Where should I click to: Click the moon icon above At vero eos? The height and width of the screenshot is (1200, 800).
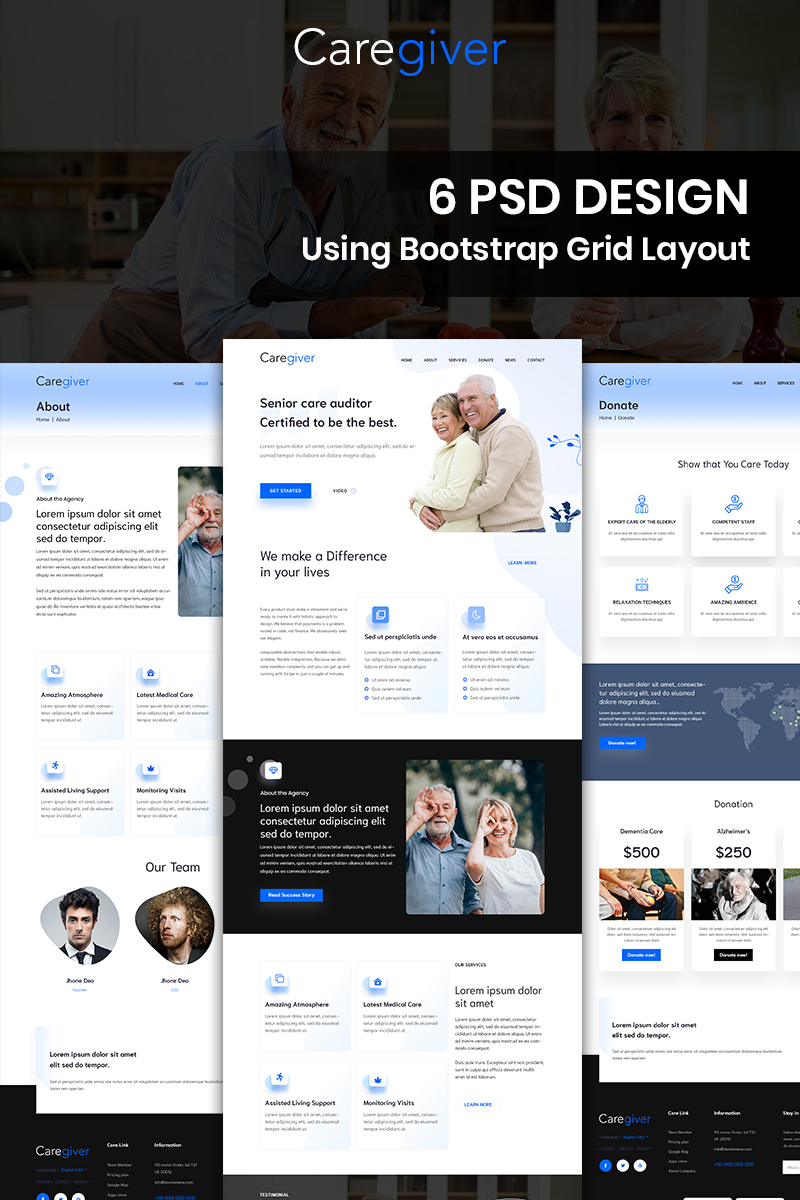pyautogui.click(x=477, y=615)
